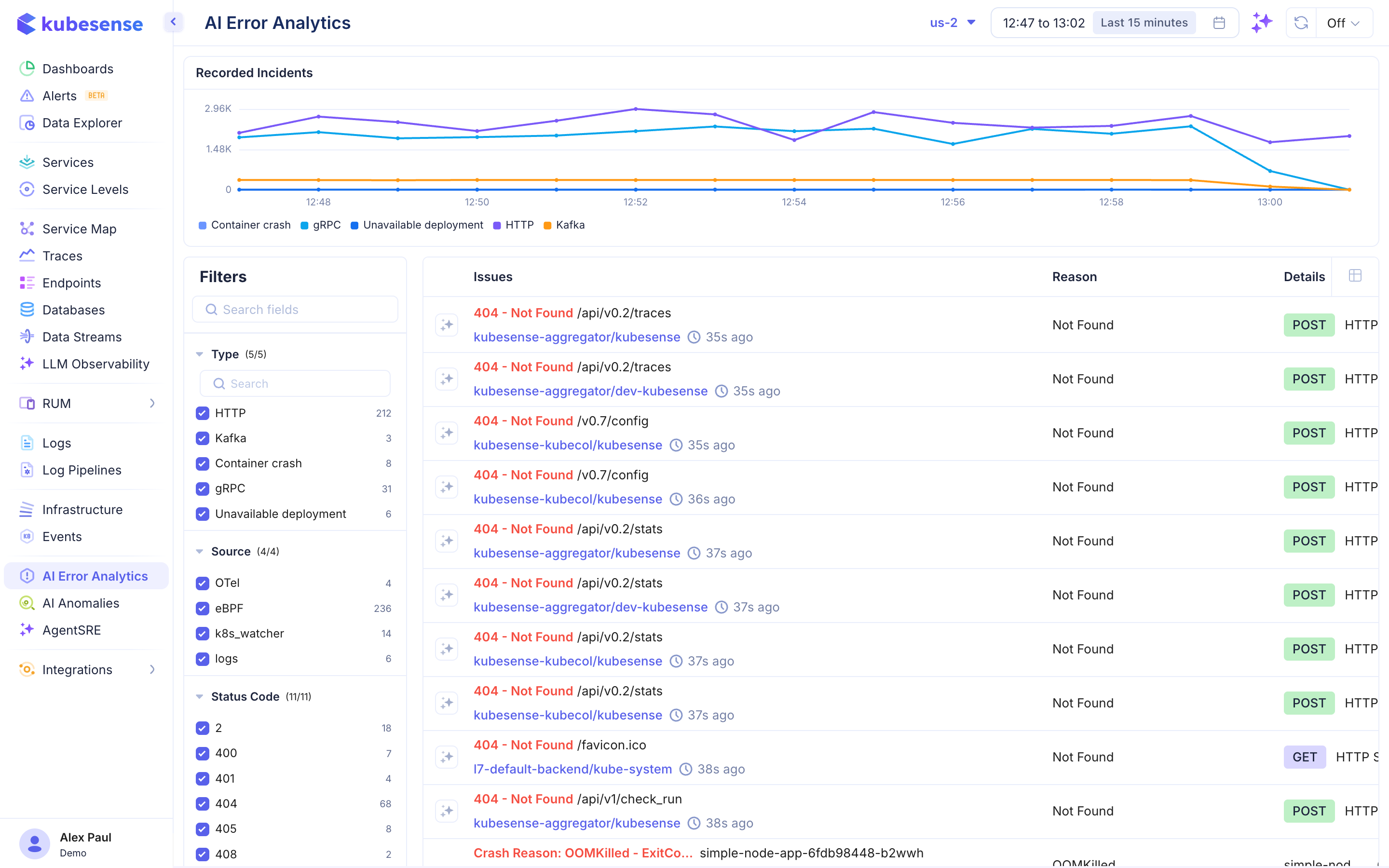Image resolution: width=1389 pixels, height=868 pixels.
Task: Open the us-2 region dropdown
Action: [952, 22]
